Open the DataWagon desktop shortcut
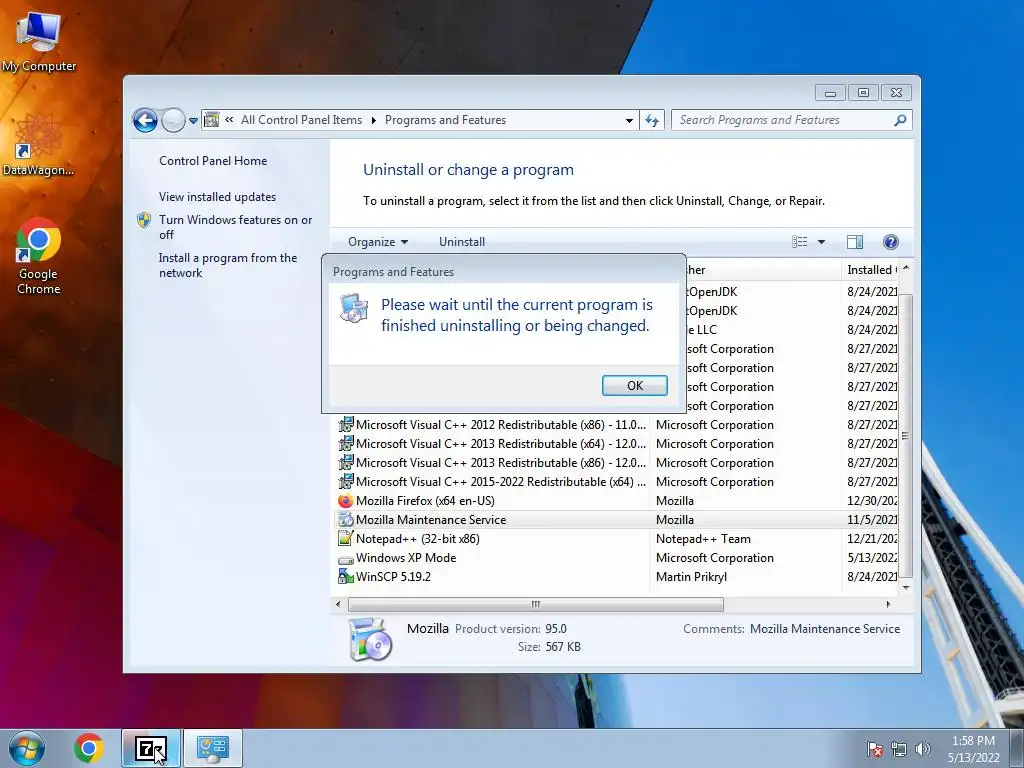Image resolution: width=1024 pixels, height=768 pixels. pos(39,145)
